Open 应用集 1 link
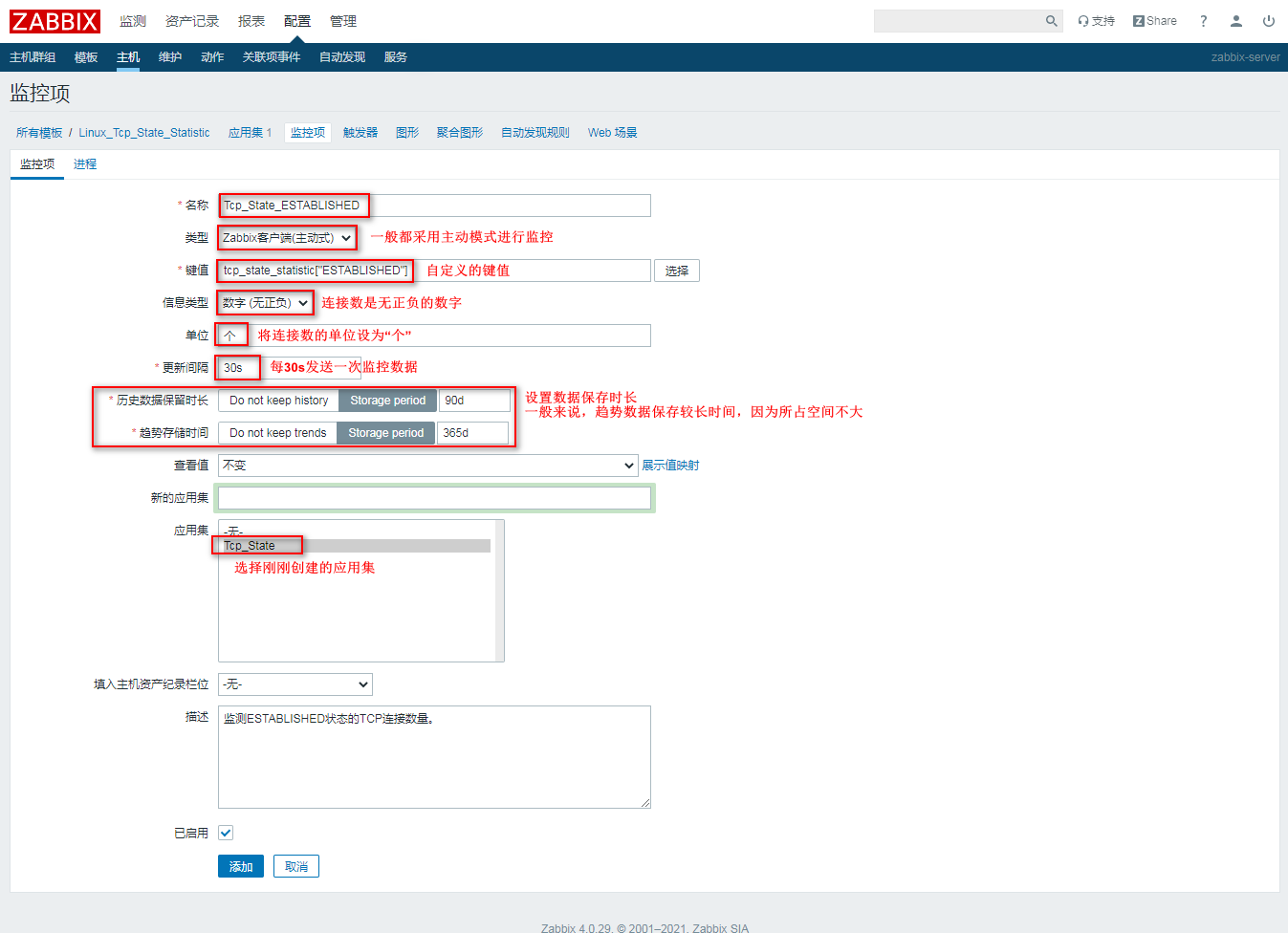This screenshot has height=933, width=1288. coord(250,133)
